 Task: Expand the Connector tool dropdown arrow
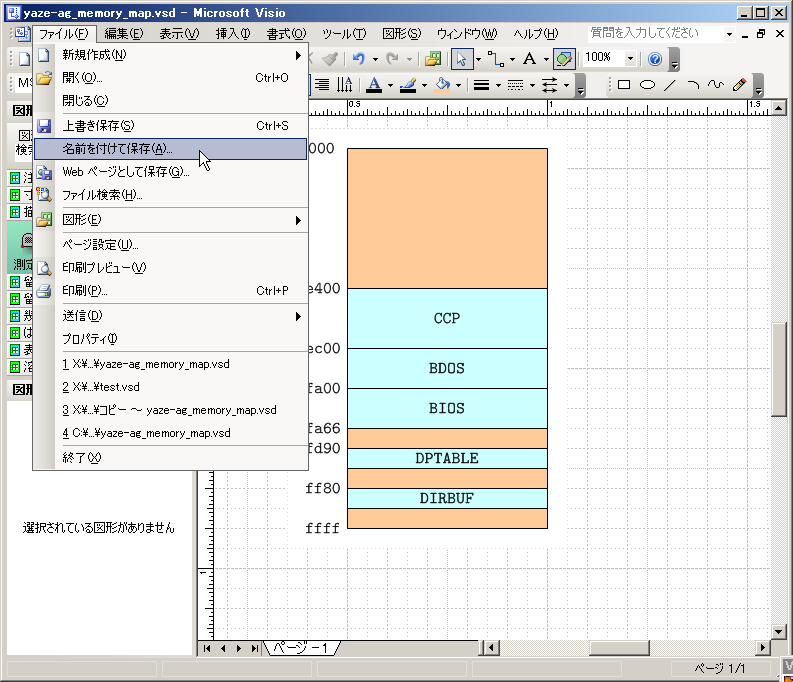click(512, 59)
